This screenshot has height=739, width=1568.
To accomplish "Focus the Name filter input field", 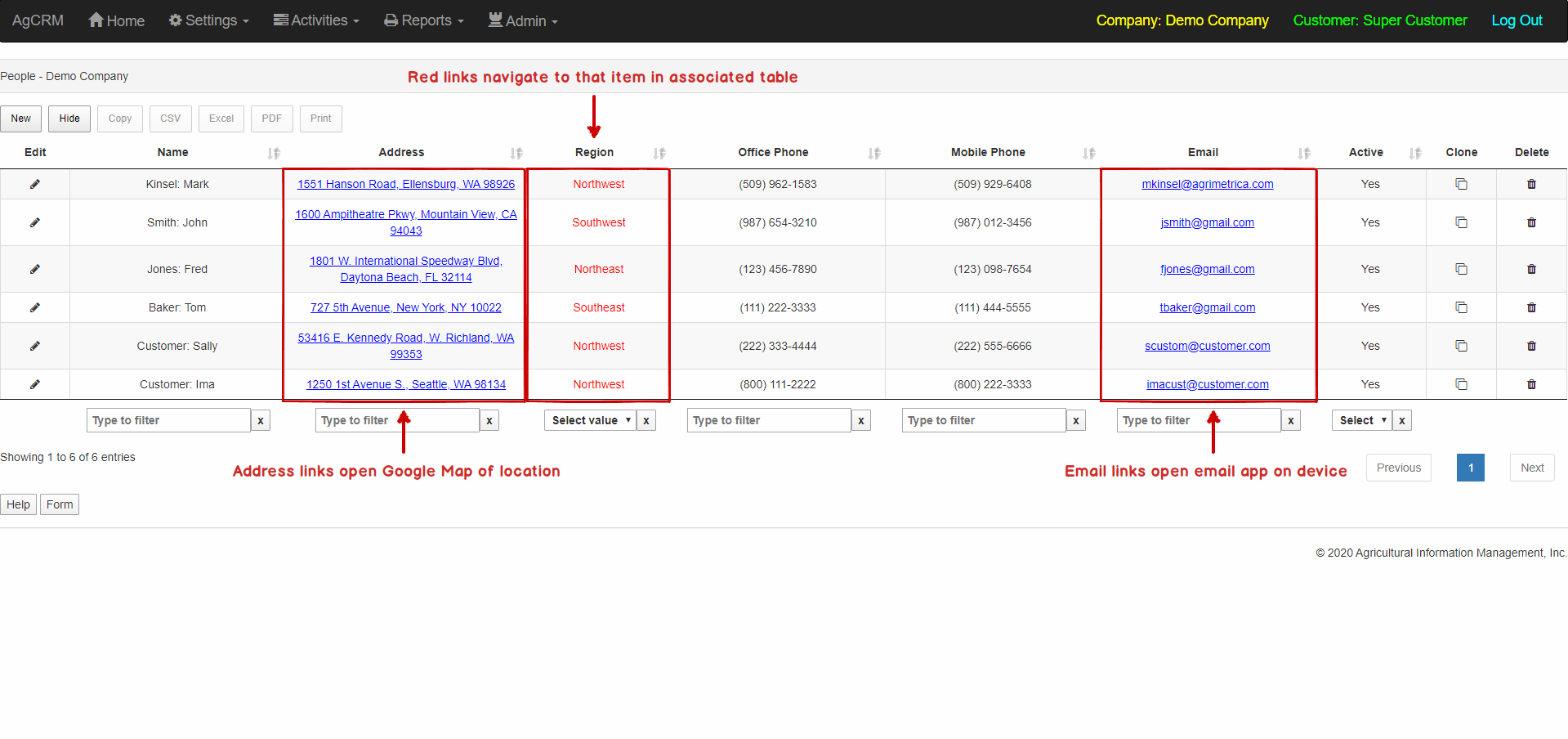I will (168, 420).
